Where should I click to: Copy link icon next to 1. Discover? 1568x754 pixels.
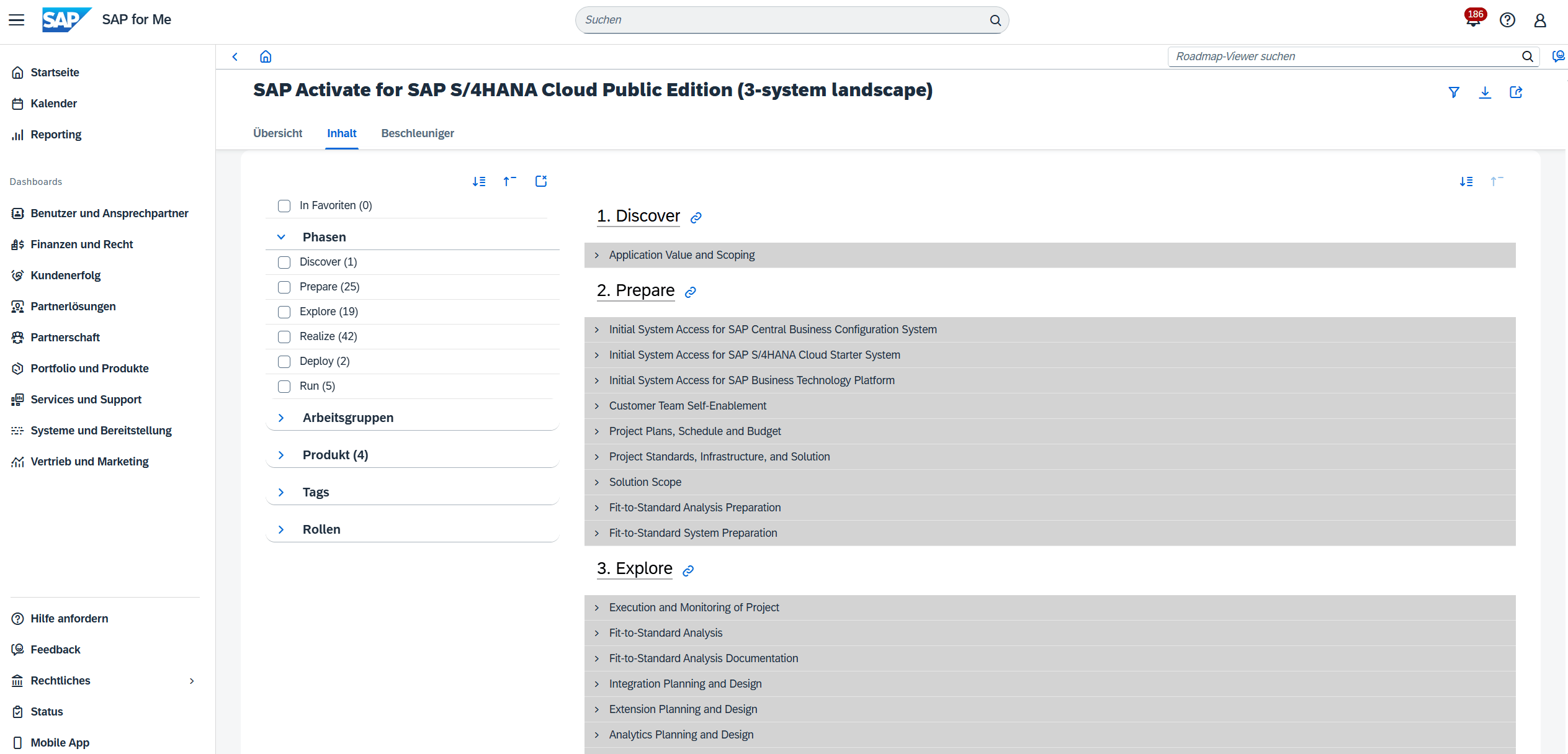[x=696, y=218]
